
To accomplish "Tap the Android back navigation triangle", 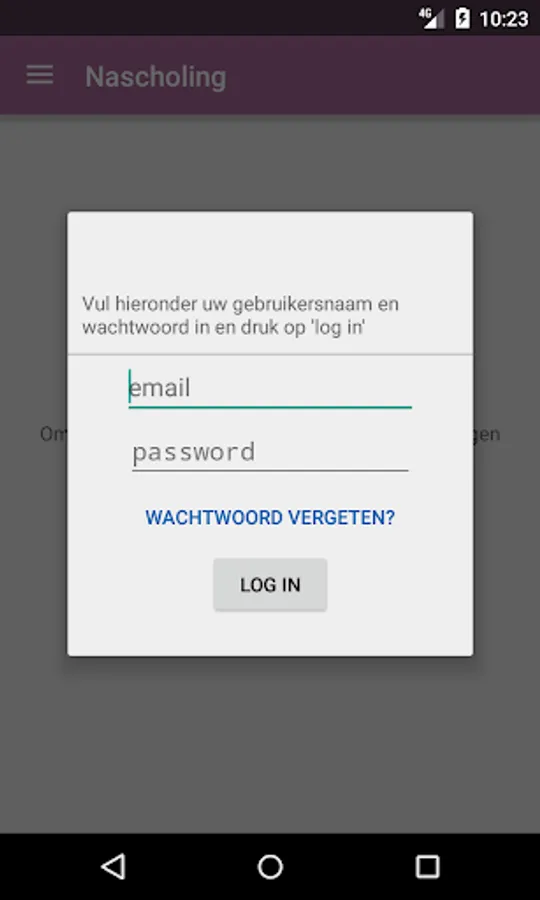I will pos(113,867).
